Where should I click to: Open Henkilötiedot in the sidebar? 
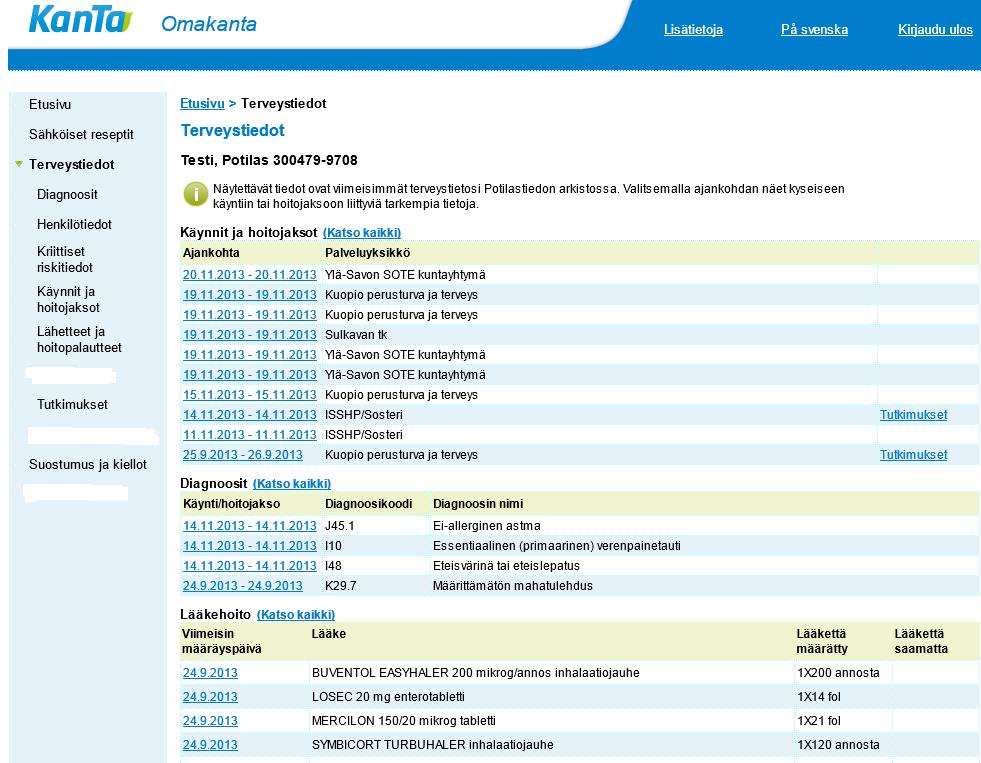[74, 225]
